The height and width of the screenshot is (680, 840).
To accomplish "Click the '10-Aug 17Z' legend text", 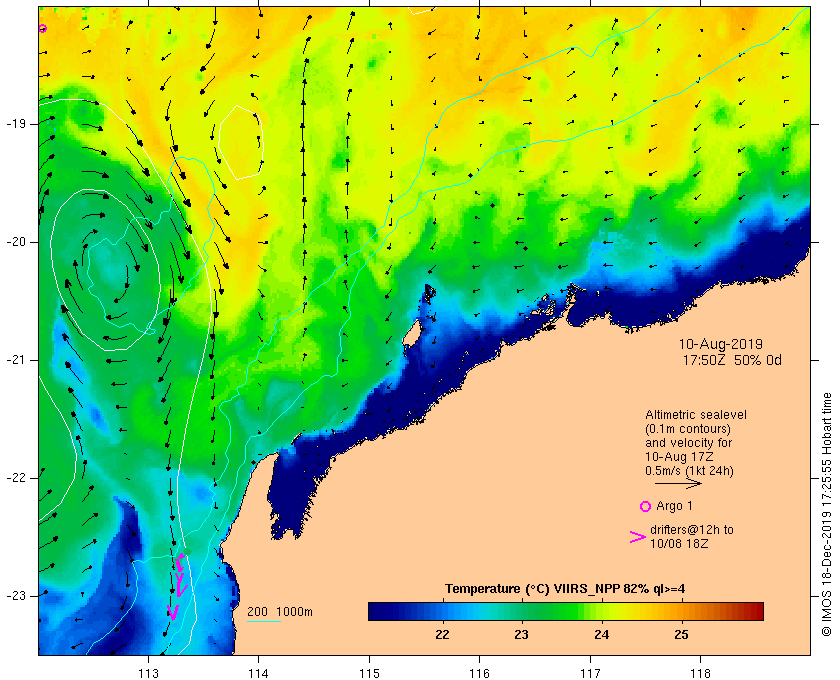I will click(679, 457).
